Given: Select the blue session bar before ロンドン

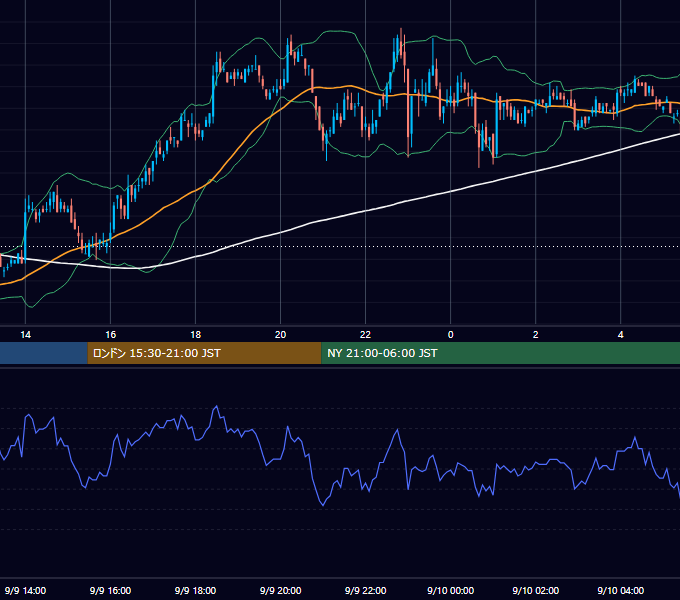Looking at the screenshot, I should pyautogui.click(x=44, y=353).
